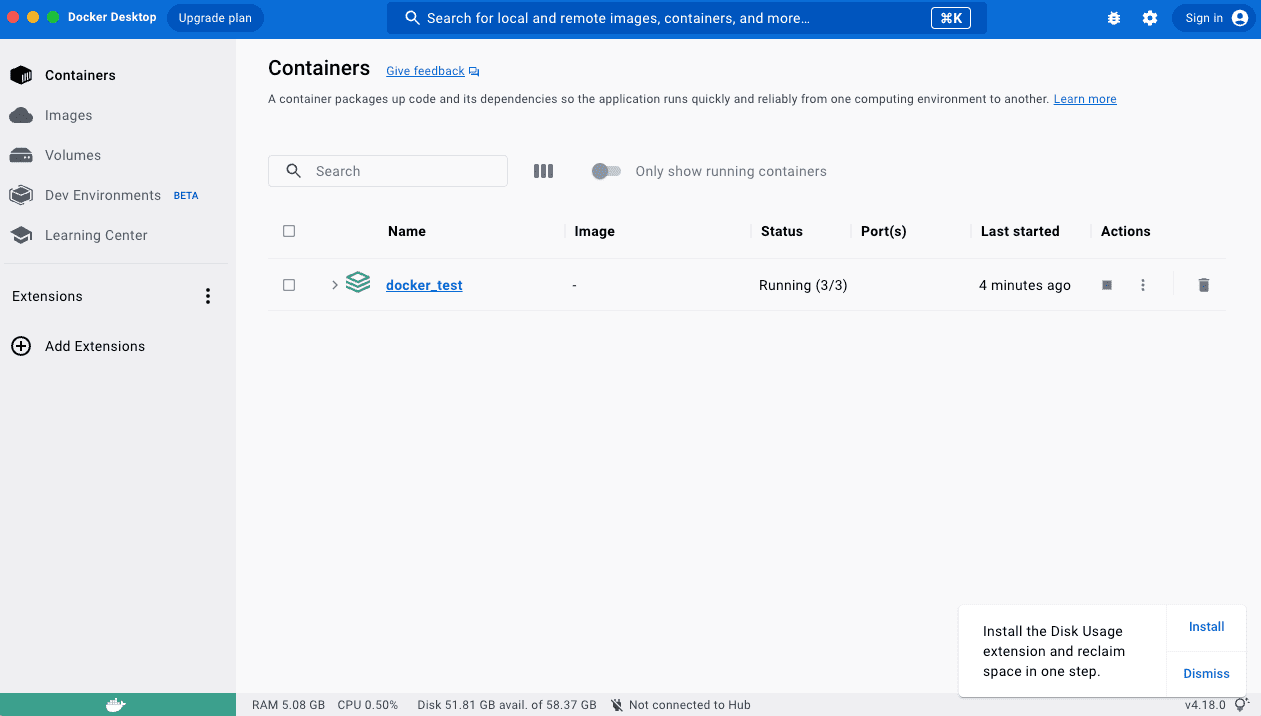The width and height of the screenshot is (1261, 716).
Task: Expand the docker_test compose stack
Action: point(335,285)
